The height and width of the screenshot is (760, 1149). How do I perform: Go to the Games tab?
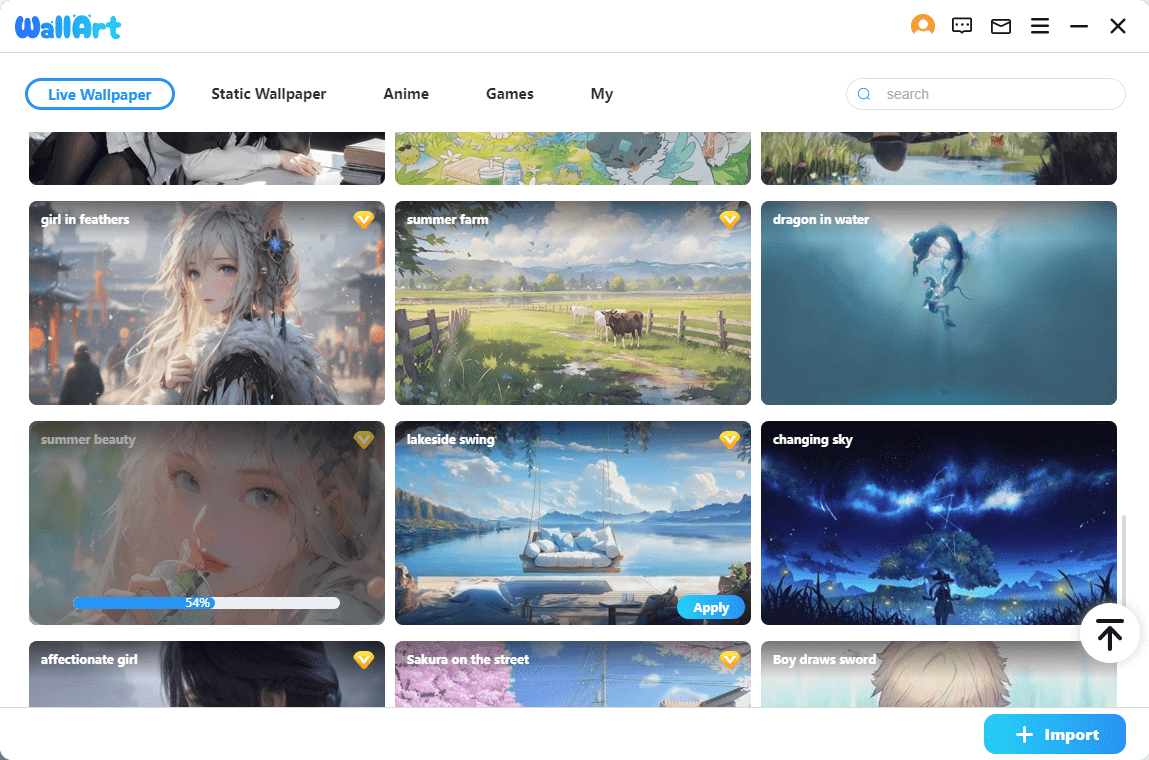tap(510, 94)
